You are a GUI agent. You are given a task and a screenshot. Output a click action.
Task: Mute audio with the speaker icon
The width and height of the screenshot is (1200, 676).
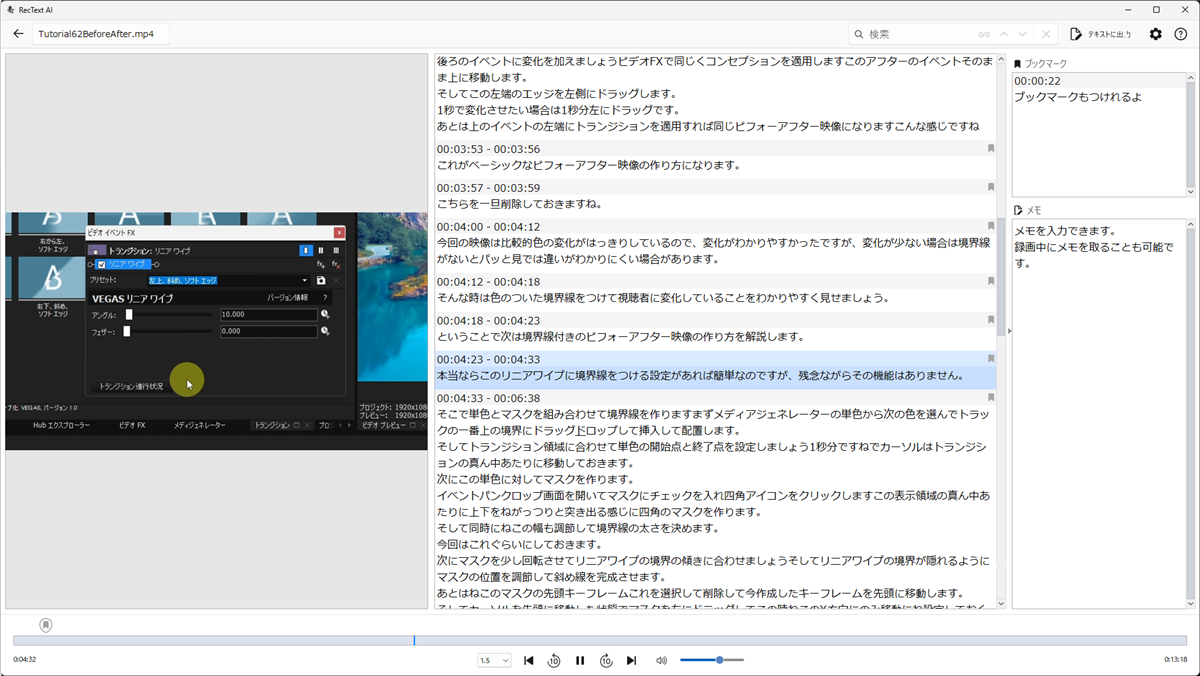(661, 660)
